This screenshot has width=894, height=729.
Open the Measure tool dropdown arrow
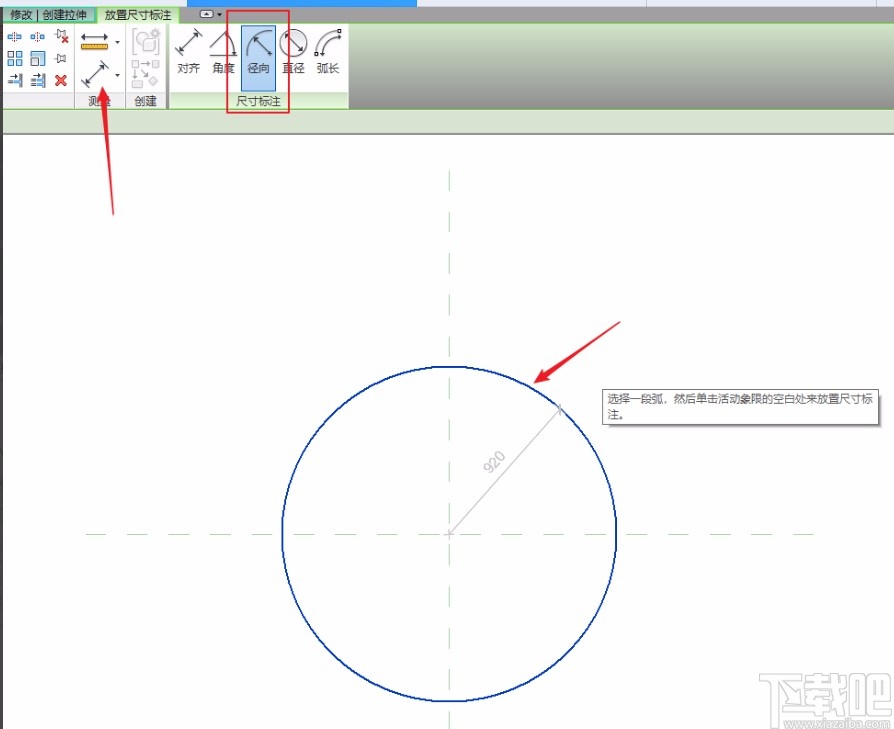[117, 42]
